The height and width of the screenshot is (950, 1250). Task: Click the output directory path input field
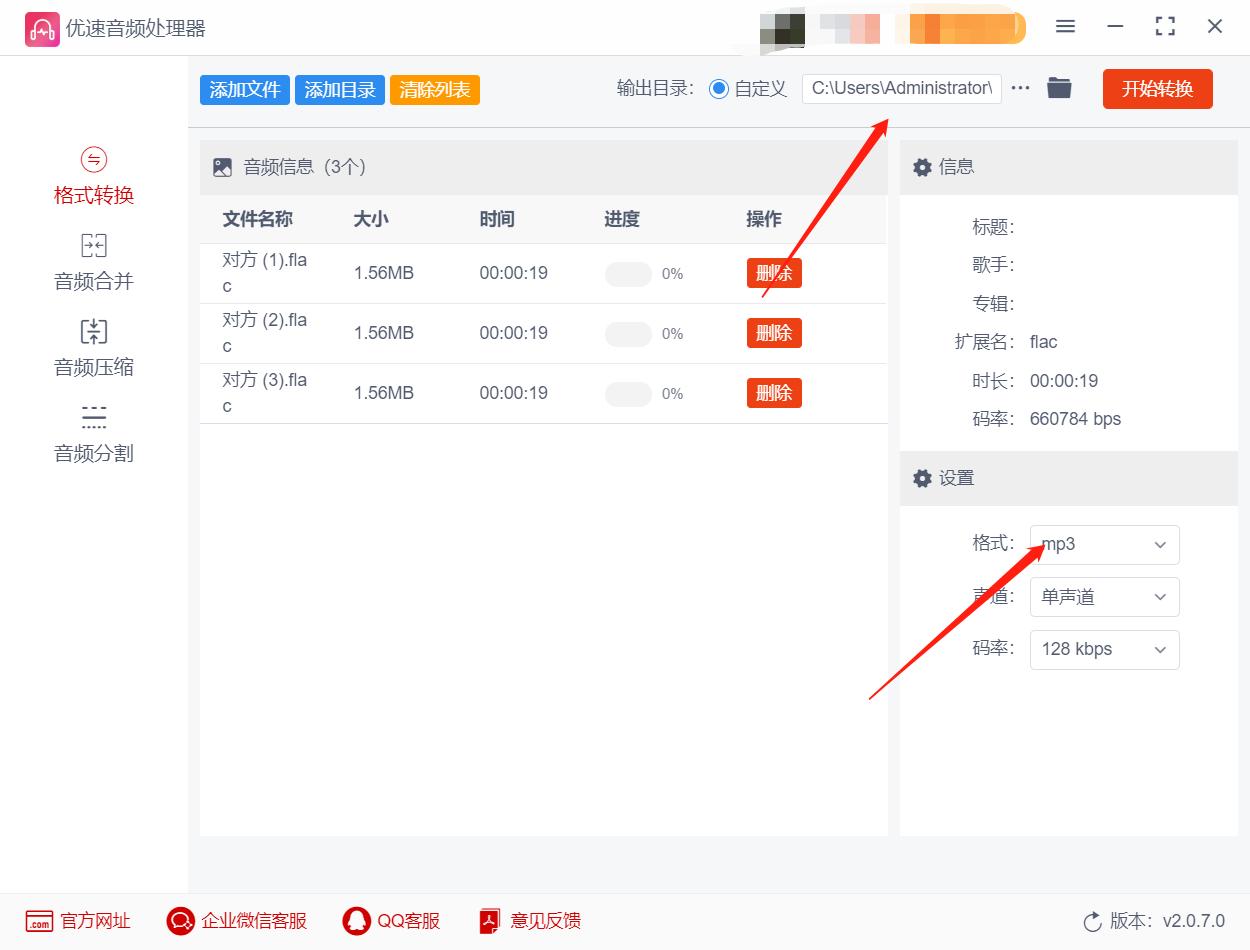coord(900,88)
